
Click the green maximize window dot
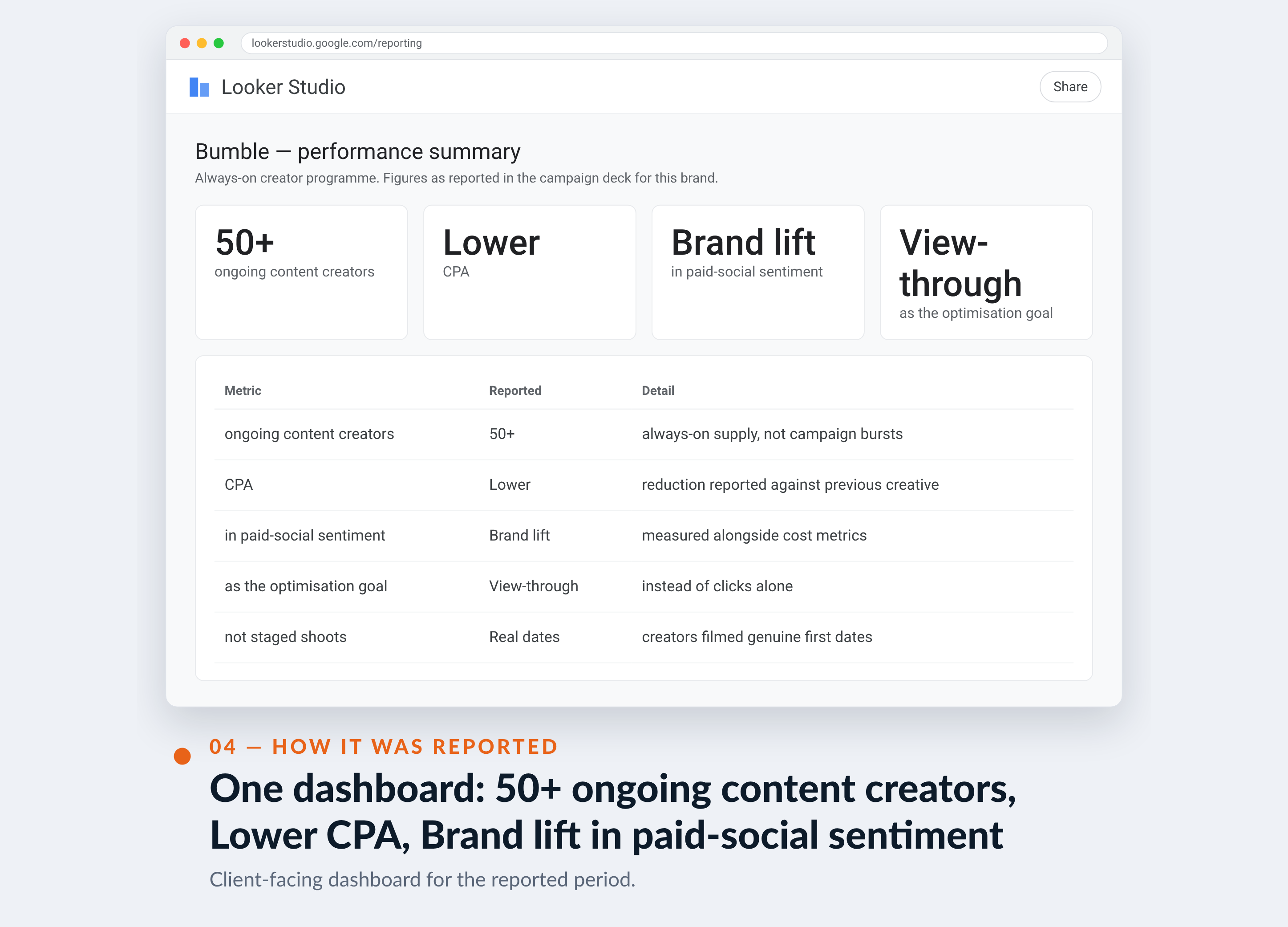click(x=219, y=43)
